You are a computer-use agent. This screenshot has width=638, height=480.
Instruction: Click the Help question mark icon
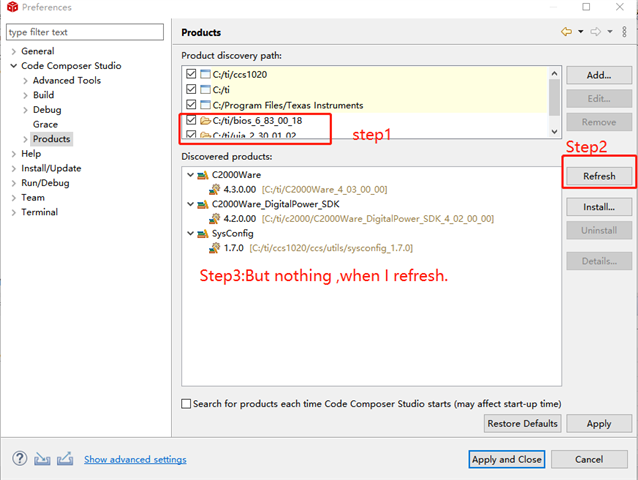pos(19,459)
